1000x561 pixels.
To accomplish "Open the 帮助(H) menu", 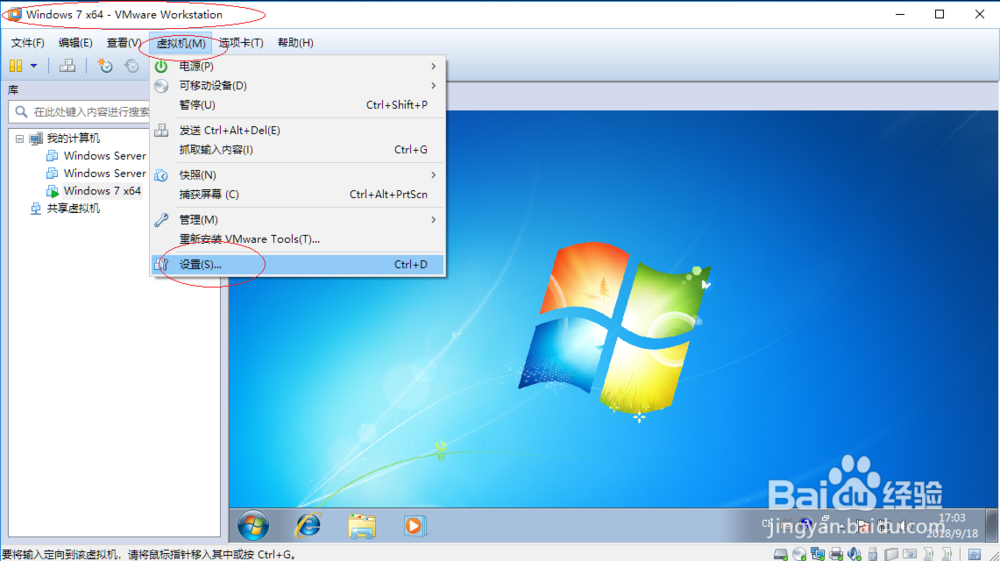I will [x=295, y=43].
